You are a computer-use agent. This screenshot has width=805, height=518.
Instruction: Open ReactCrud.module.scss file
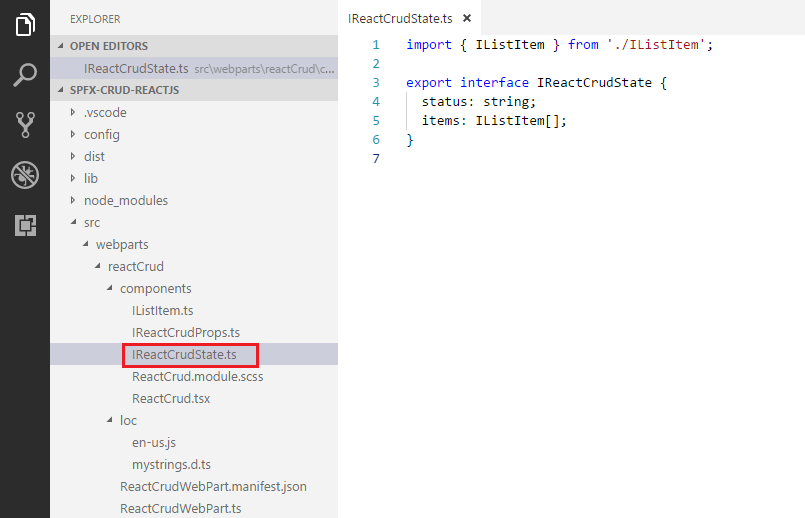pos(197,376)
